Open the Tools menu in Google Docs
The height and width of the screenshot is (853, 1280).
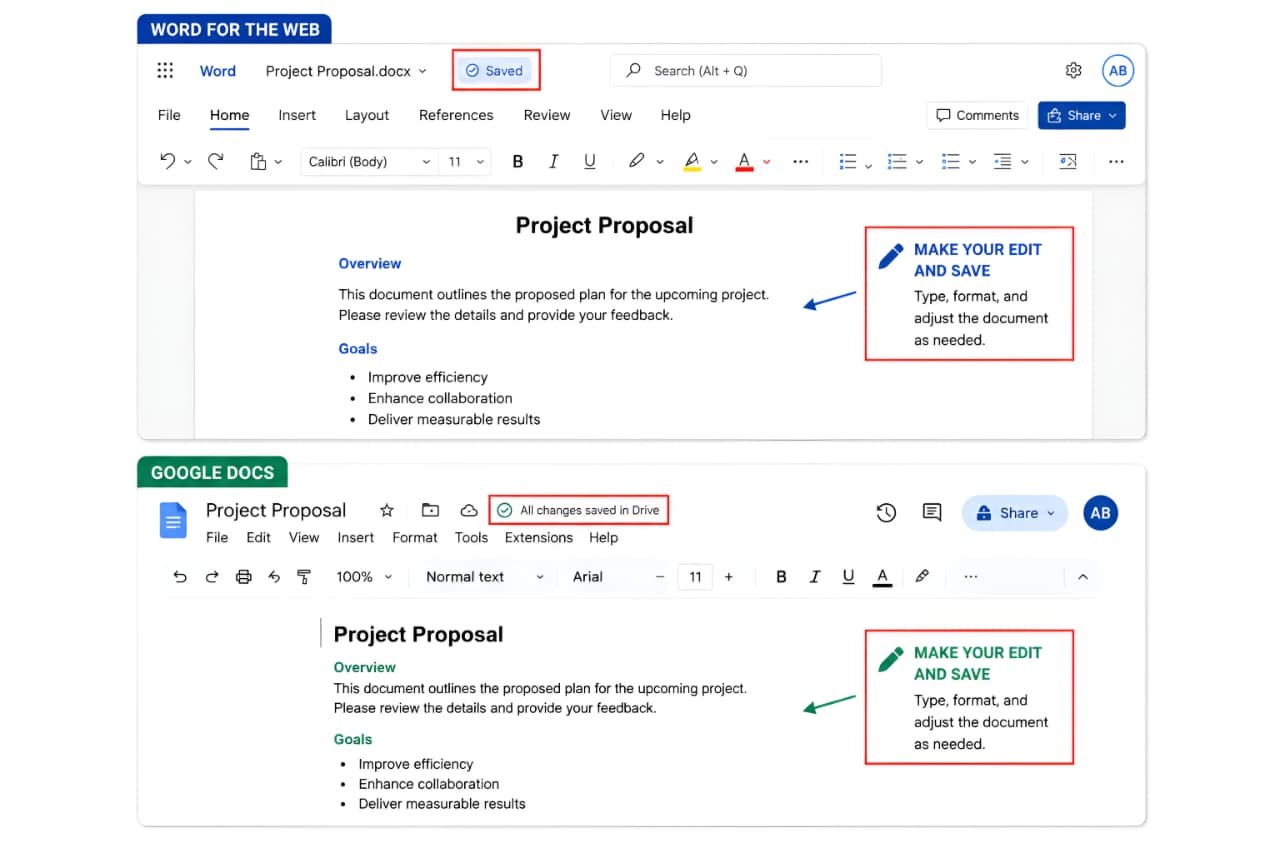[x=471, y=537]
